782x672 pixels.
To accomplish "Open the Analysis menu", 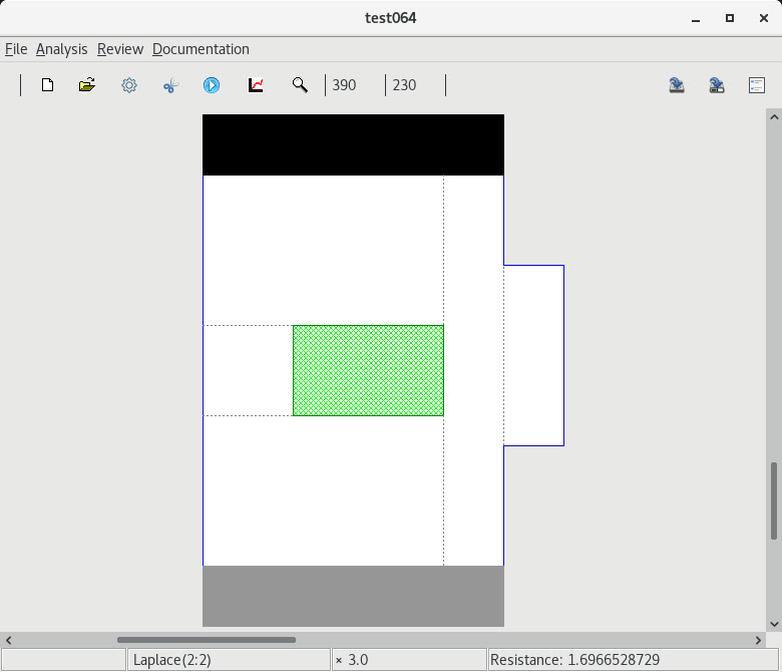I will [x=61, y=49].
